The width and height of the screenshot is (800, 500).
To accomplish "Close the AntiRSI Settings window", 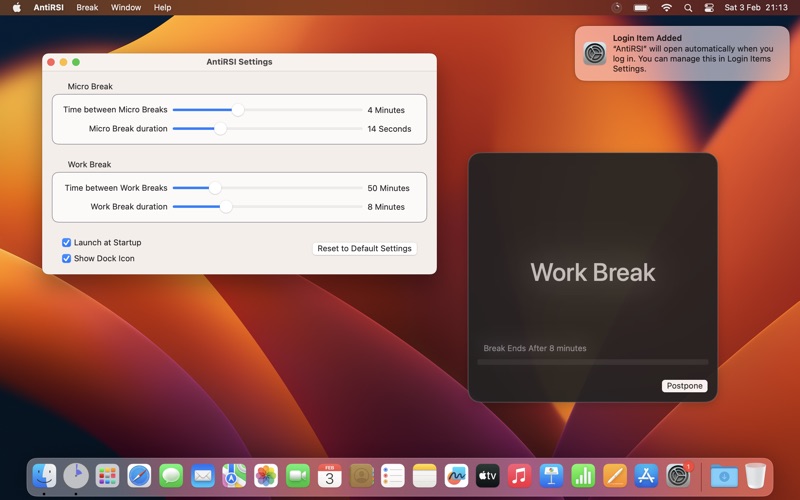I will 51,62.
